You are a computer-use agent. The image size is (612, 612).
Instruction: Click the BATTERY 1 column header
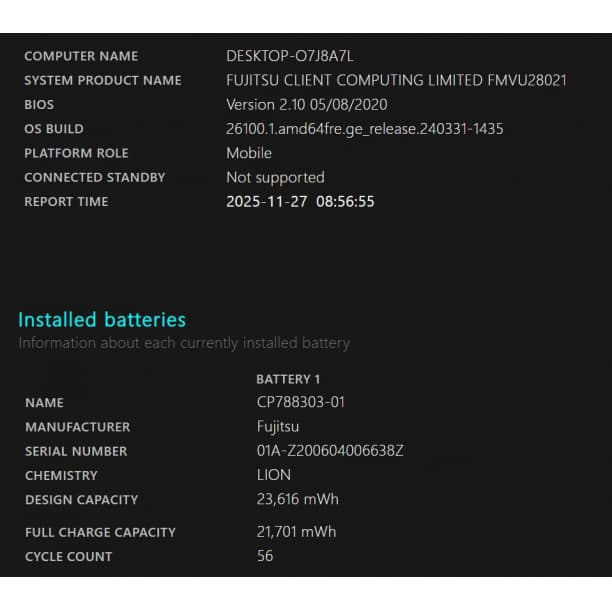click(x=288, y=379)
